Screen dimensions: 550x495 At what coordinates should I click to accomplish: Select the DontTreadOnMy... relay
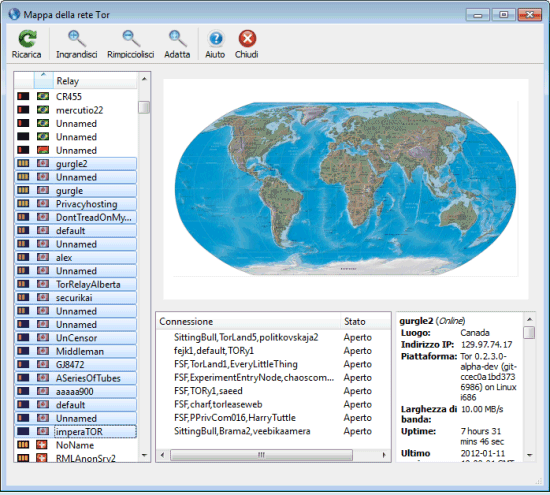point(75,217)
